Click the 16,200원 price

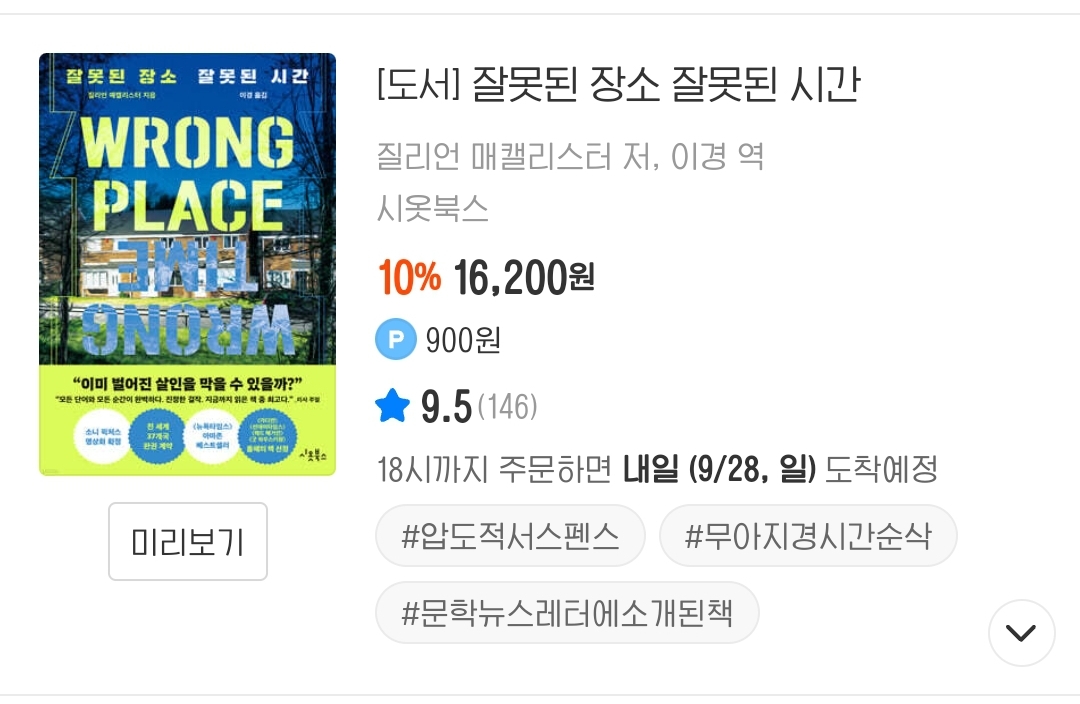[524, 278]
